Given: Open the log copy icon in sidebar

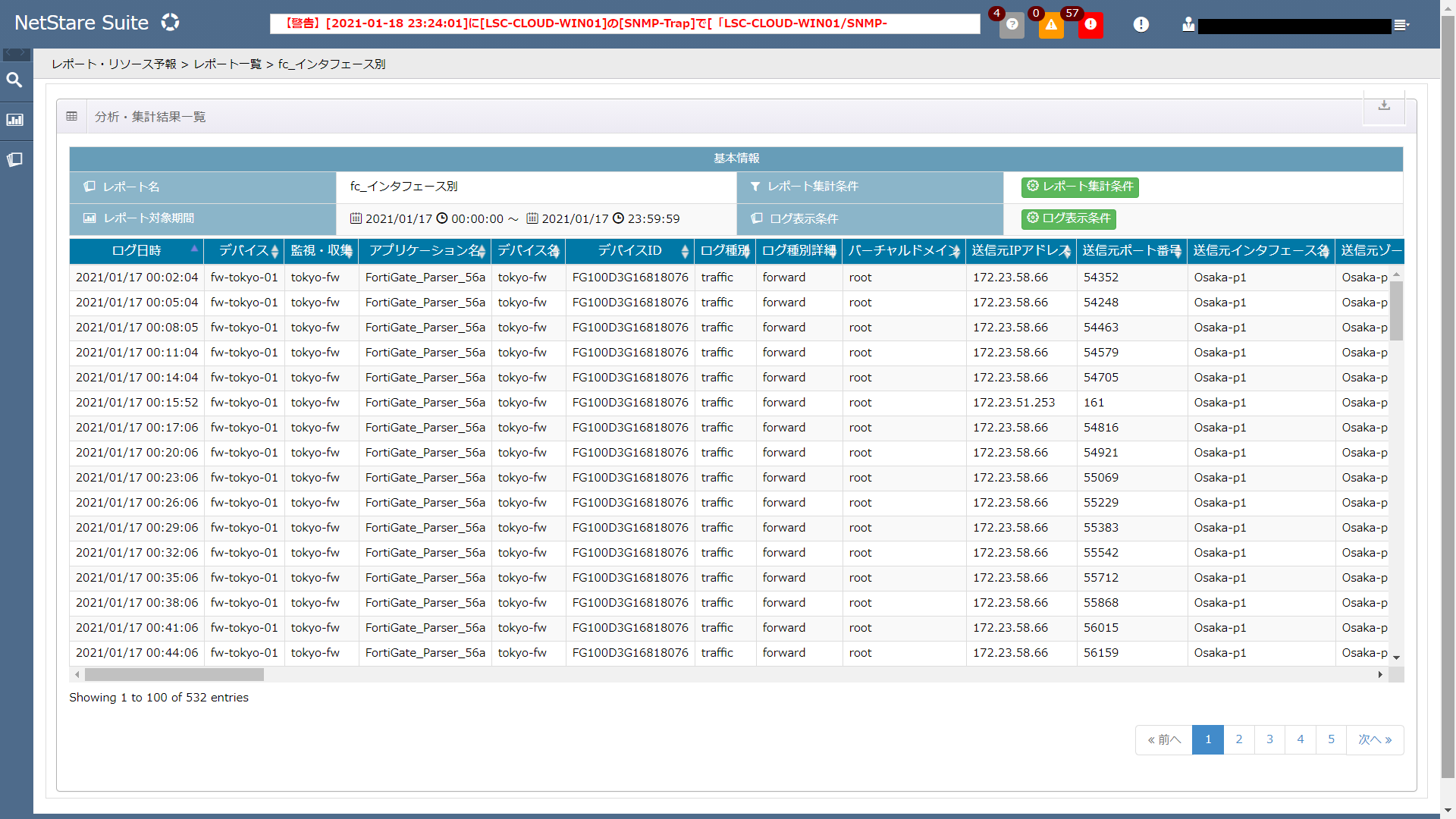Looking at the screenshot, I should (14, 159).
